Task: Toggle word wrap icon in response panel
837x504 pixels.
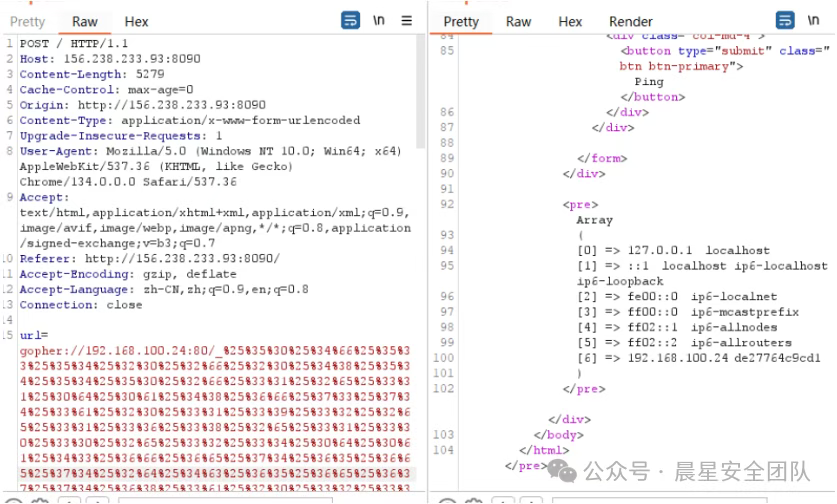Action: click(786, 20)
